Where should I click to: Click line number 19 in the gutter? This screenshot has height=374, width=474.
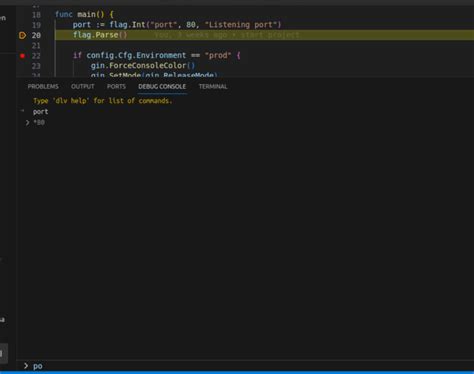coord(36,25)
